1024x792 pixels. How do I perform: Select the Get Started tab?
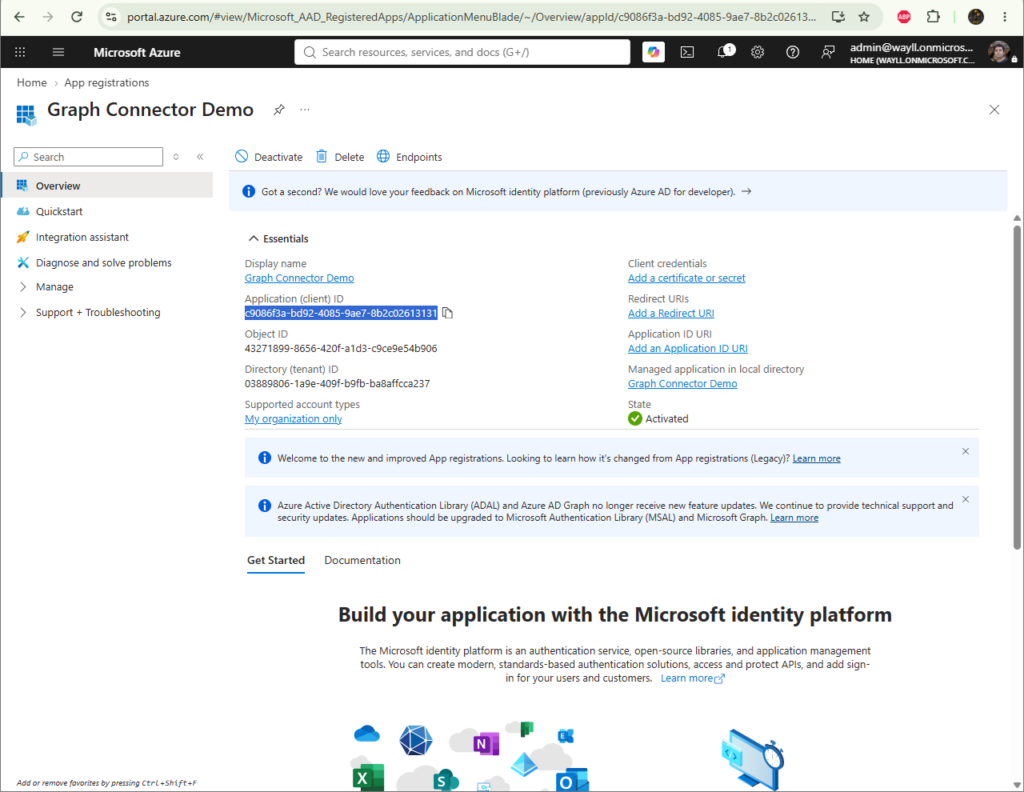tap(276, 560)
